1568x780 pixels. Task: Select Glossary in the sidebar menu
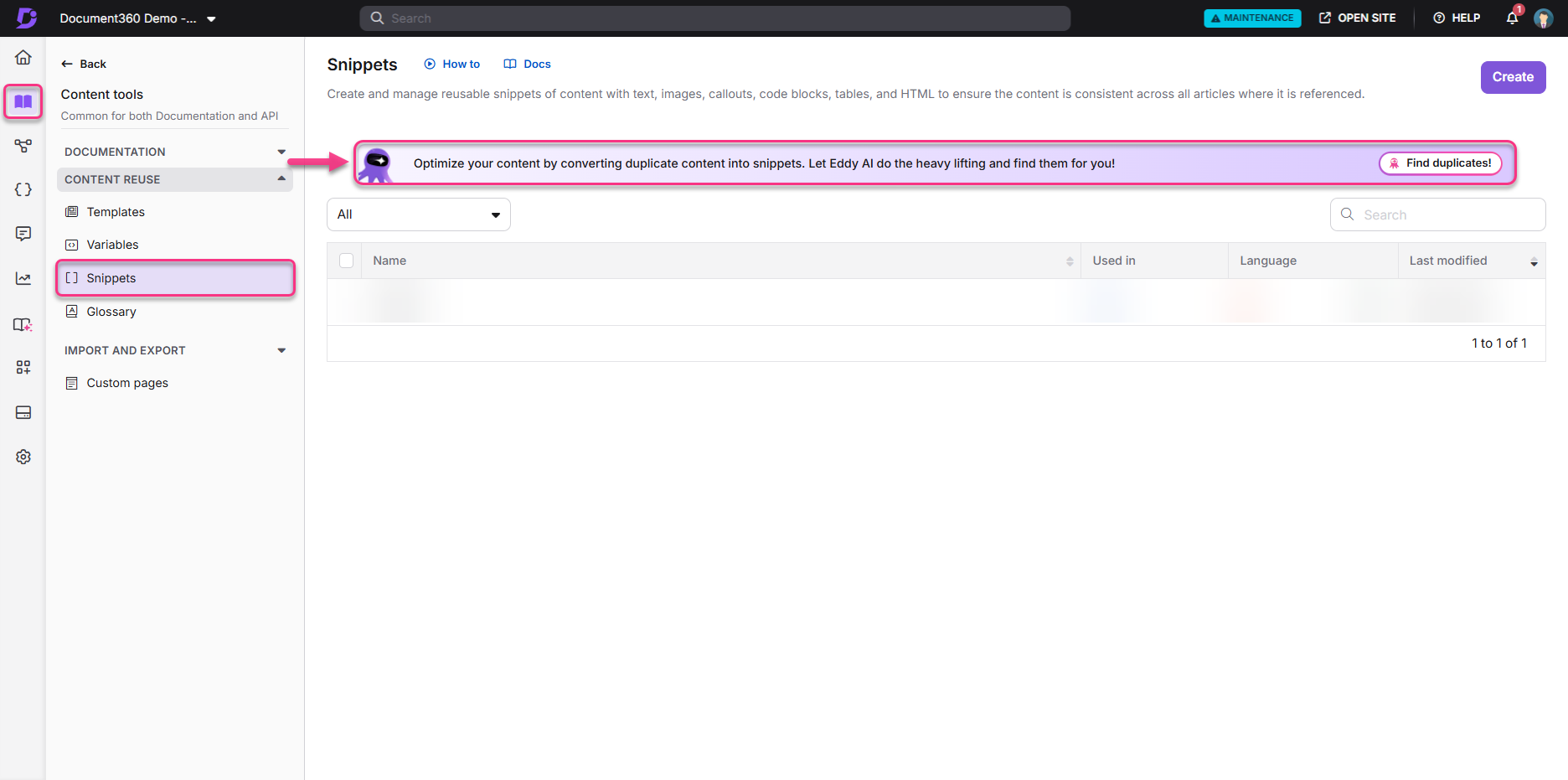(111, 311)
